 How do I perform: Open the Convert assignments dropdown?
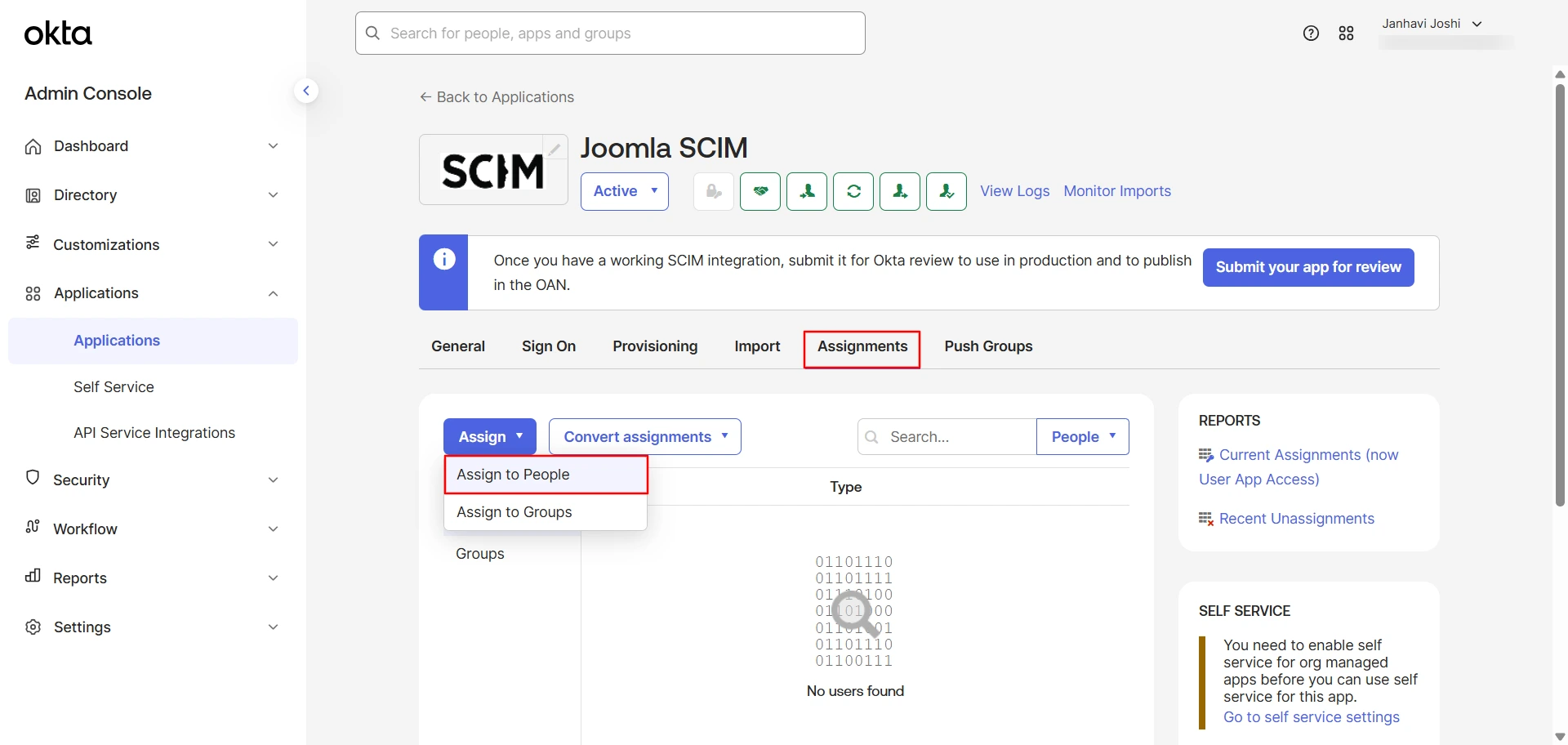click(x=645, y=437)
